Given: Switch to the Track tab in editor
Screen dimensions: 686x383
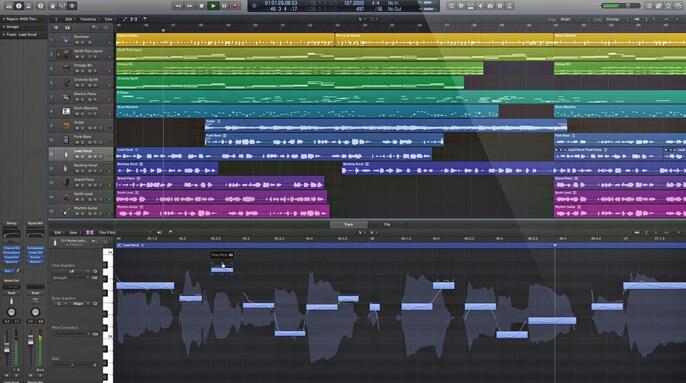Looking at the screenshot, I should (x=349, y=224).
